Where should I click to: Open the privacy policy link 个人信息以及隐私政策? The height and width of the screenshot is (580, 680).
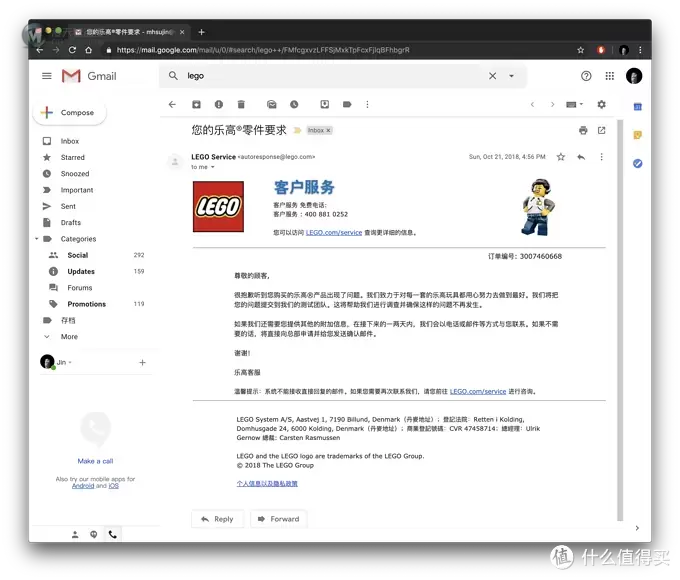pos(267,483)
